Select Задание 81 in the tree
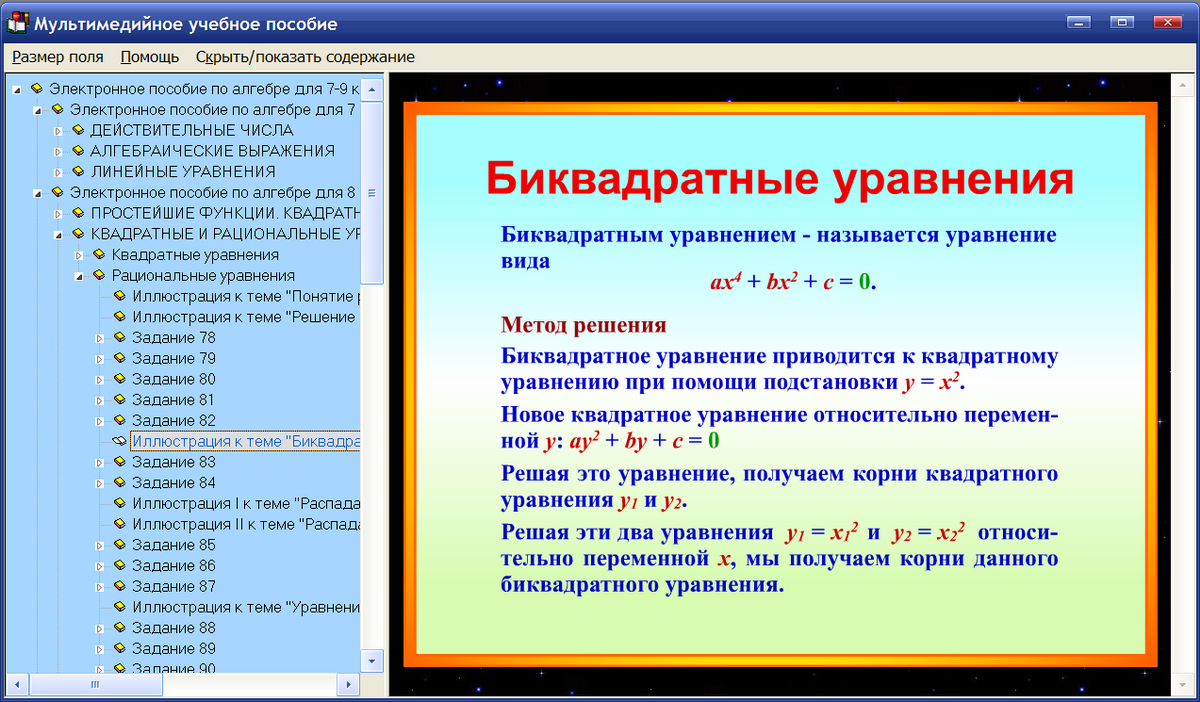 tap(174, 400)
